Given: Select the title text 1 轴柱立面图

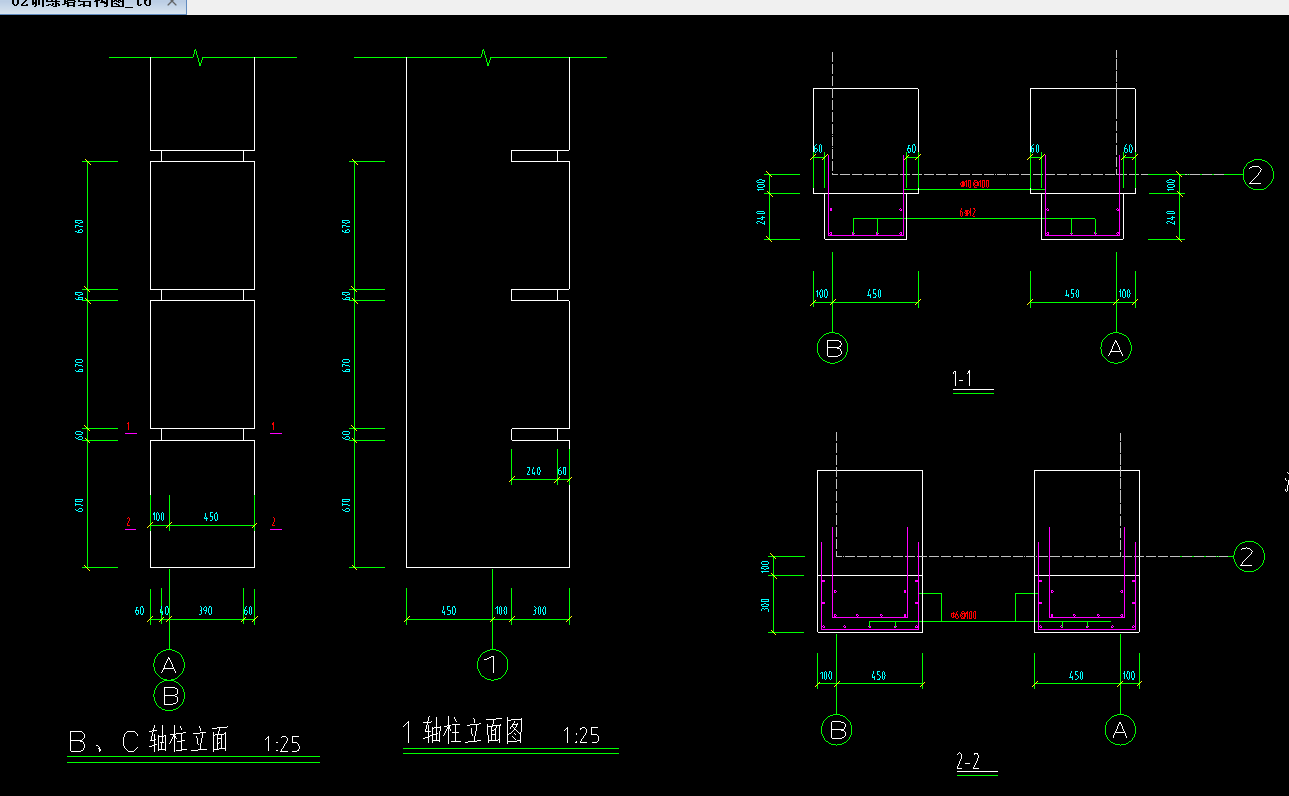Looking at the screenshot, I should point(463,732).
